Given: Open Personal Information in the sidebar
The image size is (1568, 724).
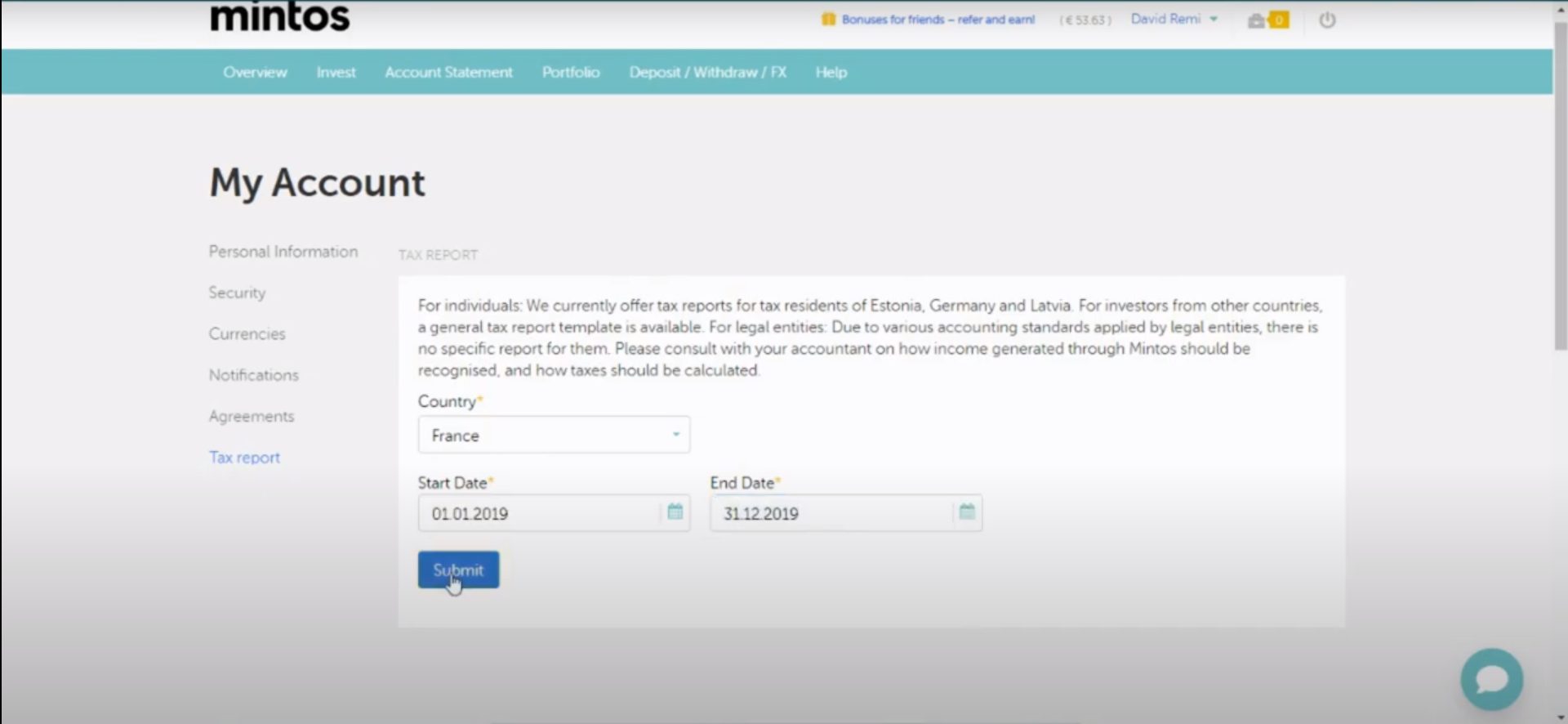Looking at the screenshot, I should pos(283,252).
